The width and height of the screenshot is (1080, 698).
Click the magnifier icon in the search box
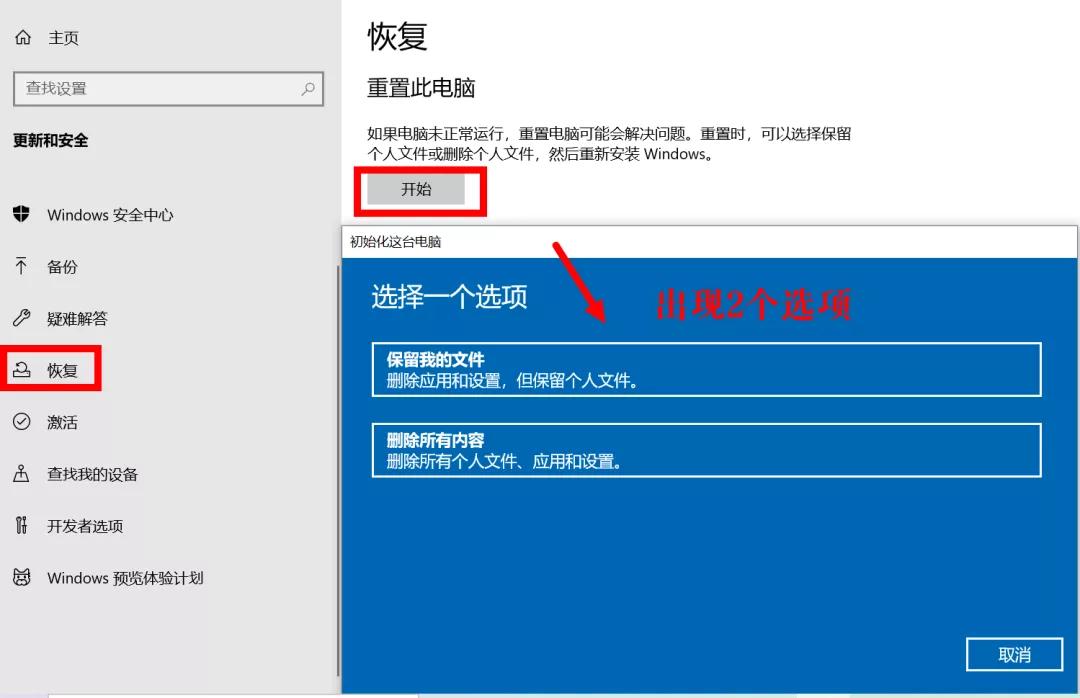click(307, 88)
